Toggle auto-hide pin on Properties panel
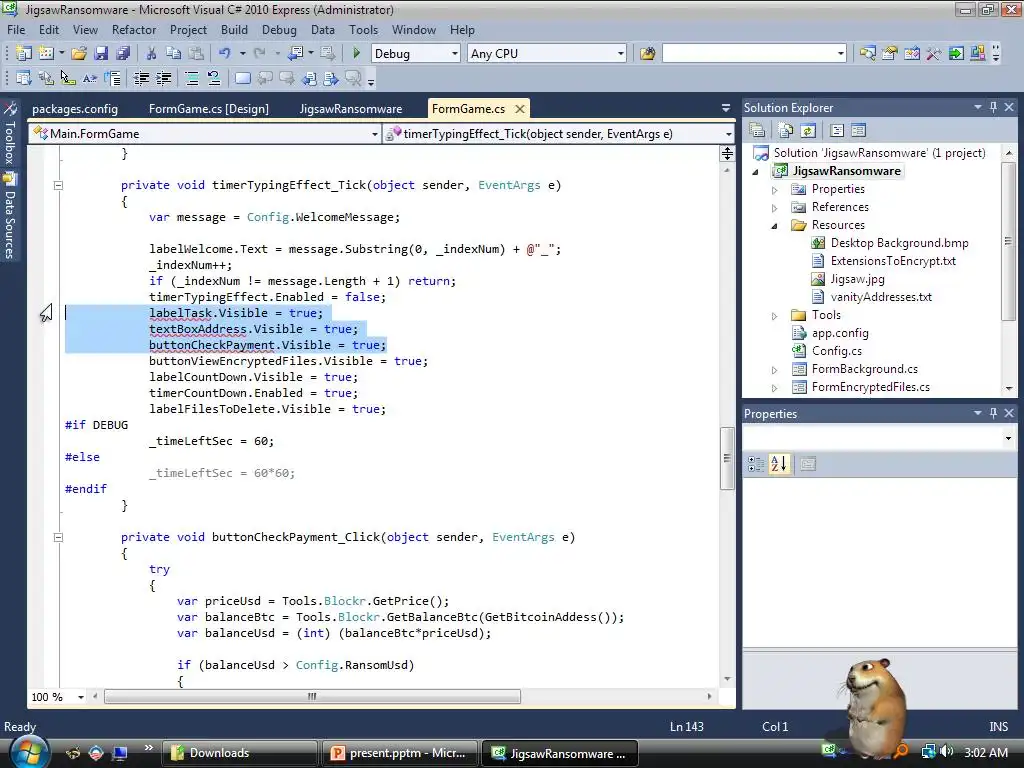Screen dimensions: 1024x768 993,413
